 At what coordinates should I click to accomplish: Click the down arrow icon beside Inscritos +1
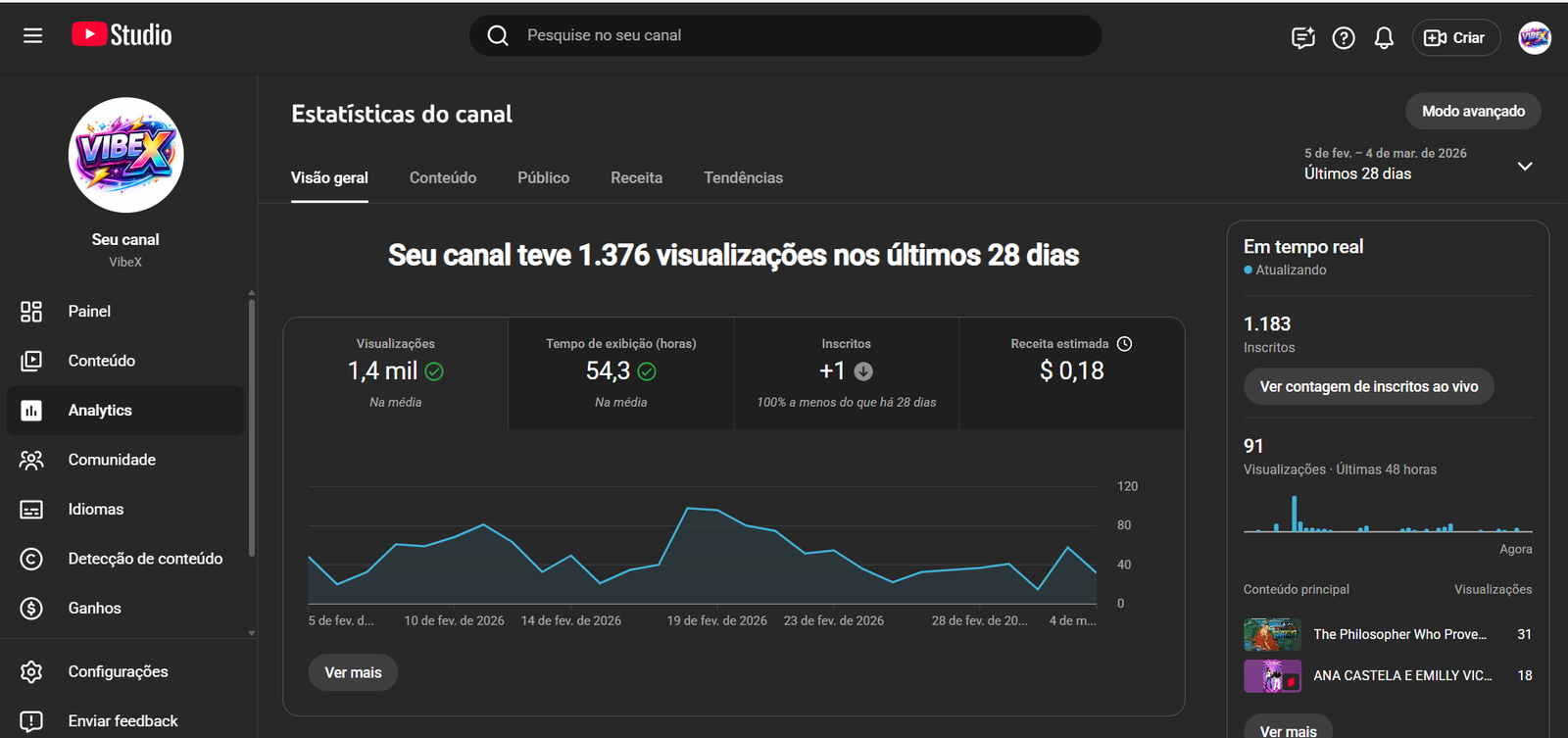pyautogui.click(x=863, y=371)
